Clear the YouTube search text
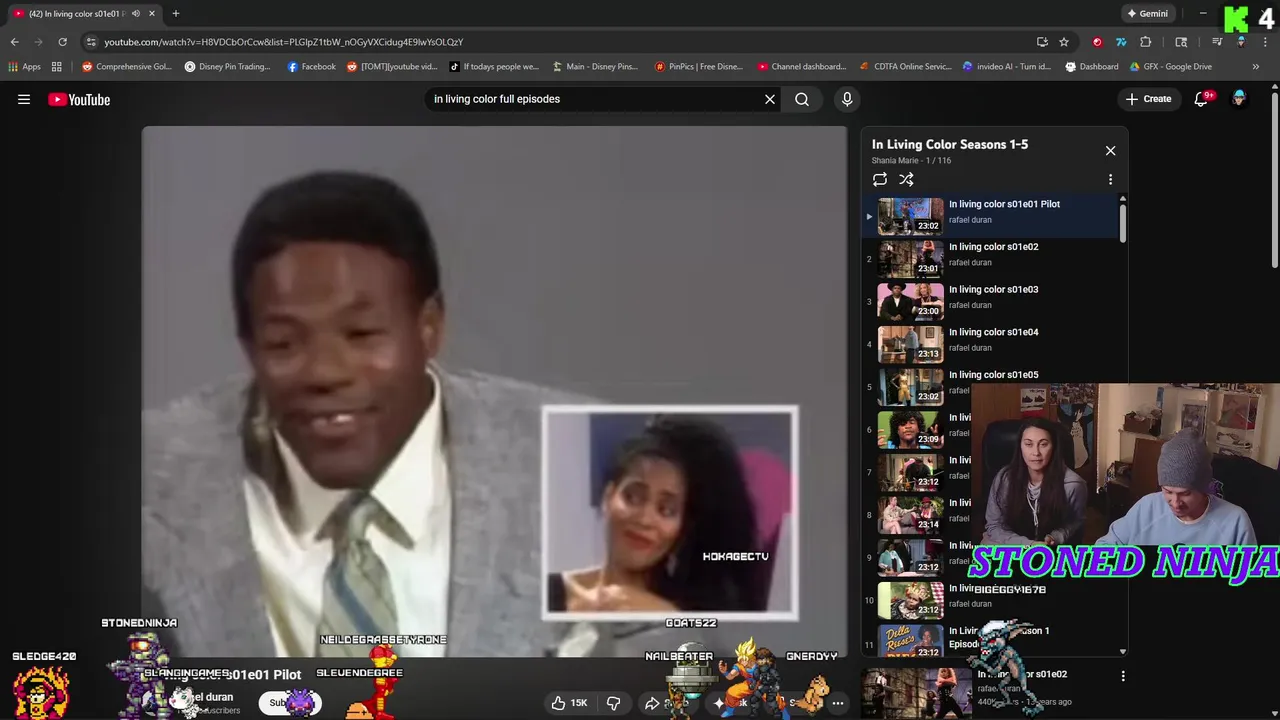Image resolution: width=1280 pixels, height=720 pixels. (x=770, y=99)
